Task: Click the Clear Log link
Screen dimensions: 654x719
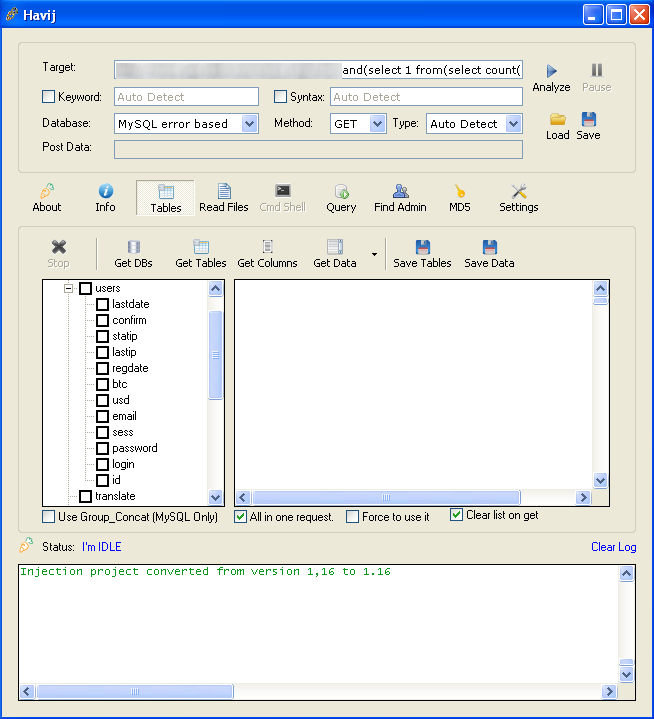Action: point(613,547)
